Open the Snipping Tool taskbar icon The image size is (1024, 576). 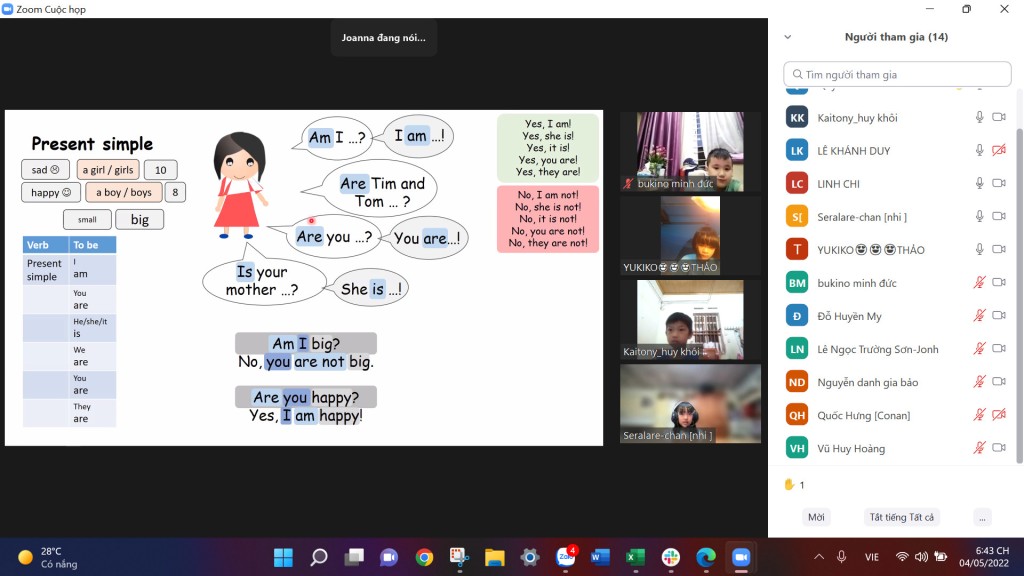click(x=459, y=557)
